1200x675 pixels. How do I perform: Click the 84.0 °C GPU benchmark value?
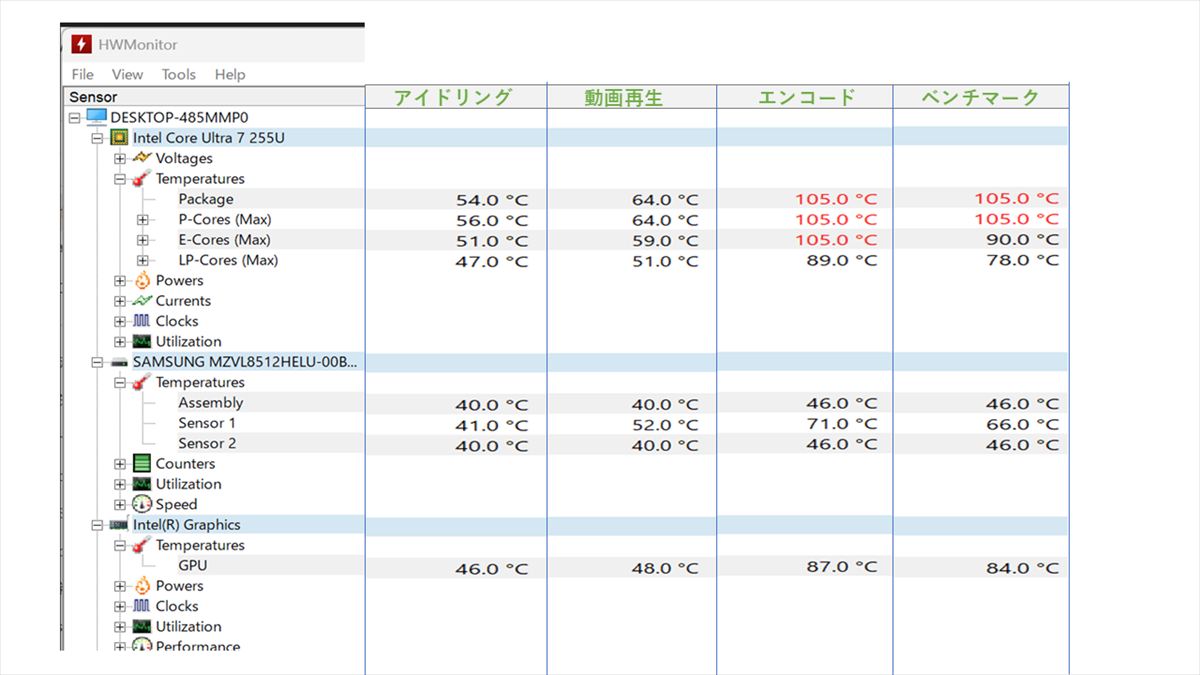[x=1022, y=568]
